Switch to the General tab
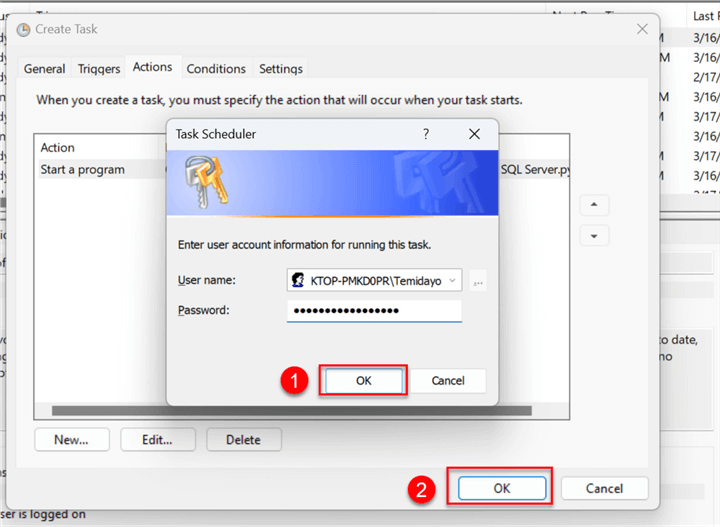Screen dimensions: 720x527 pyautogui.click(x=44, y=68)
